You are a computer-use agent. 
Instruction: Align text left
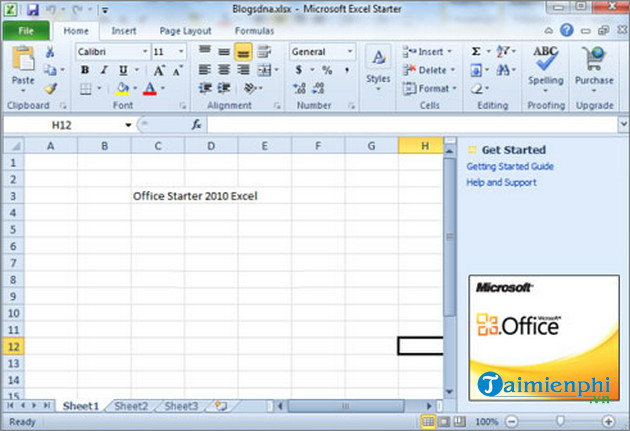click(205, 70)
